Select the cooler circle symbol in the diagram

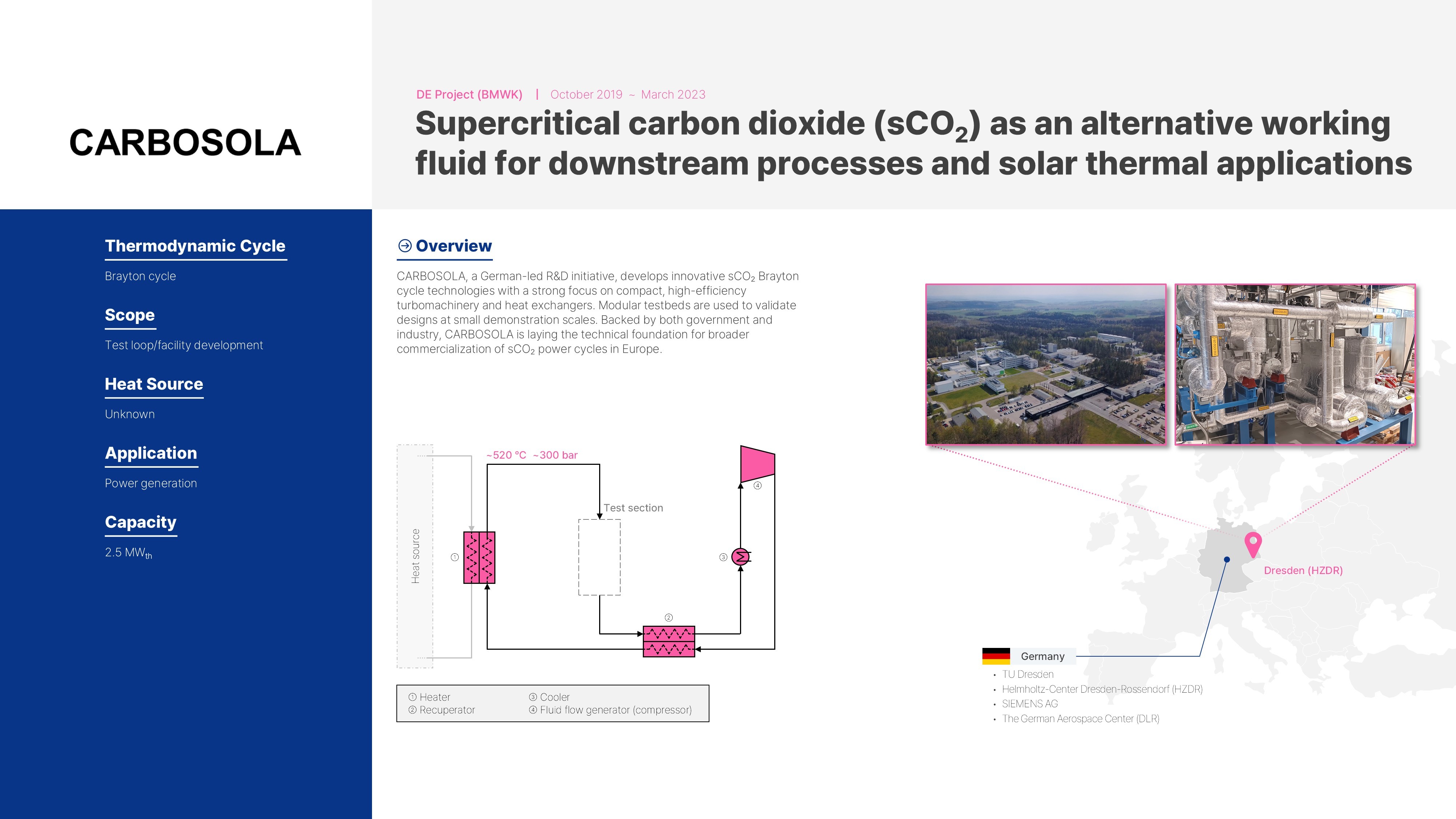click(x=740, y=557)
